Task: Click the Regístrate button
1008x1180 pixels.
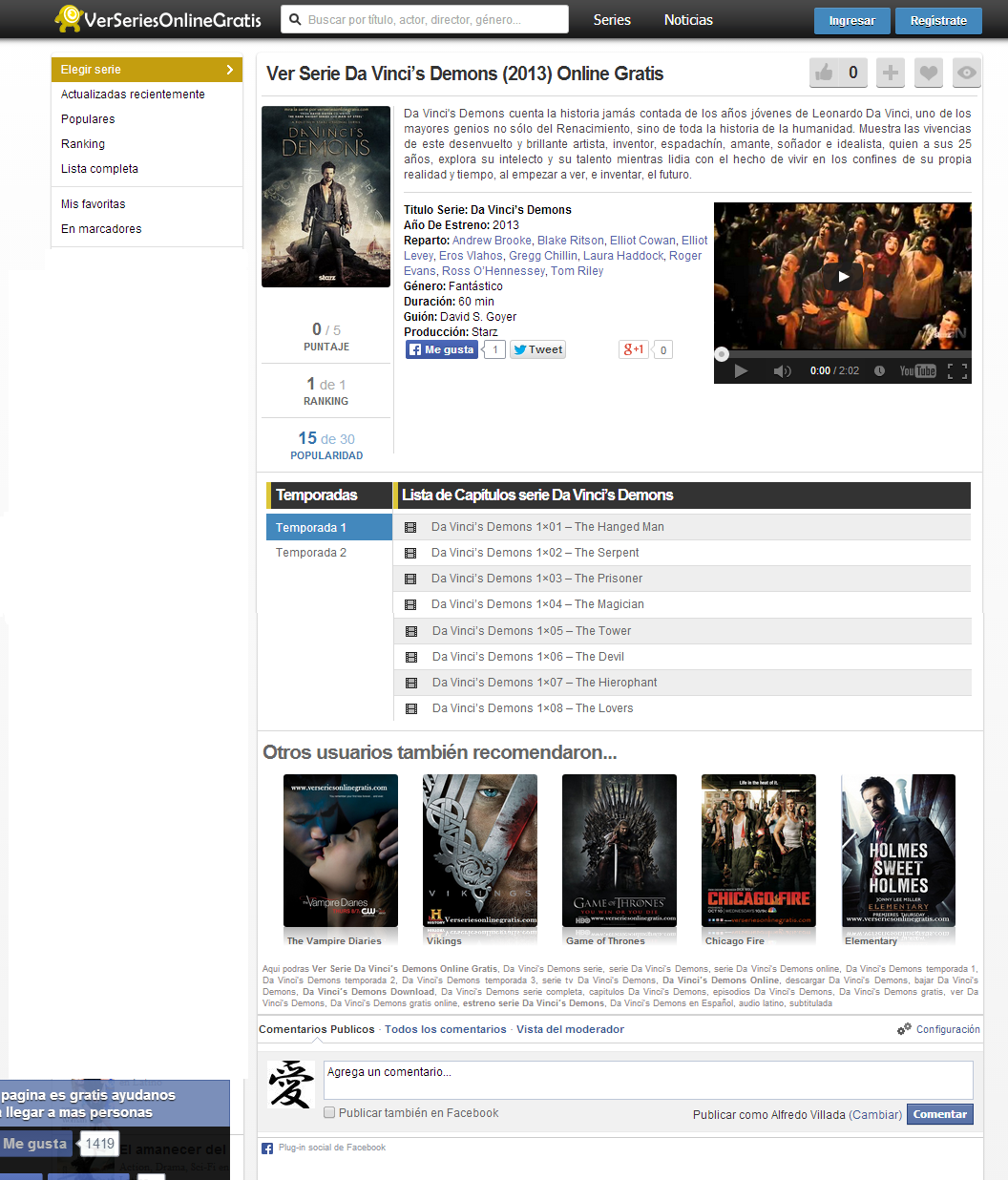Action: pyautogui.click(x=938, y=21)
